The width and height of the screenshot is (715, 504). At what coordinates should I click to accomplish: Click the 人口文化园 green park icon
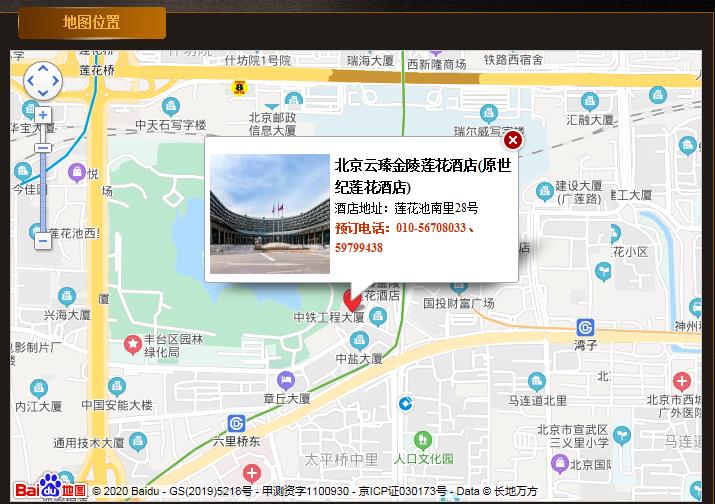[x=423, y=441]
